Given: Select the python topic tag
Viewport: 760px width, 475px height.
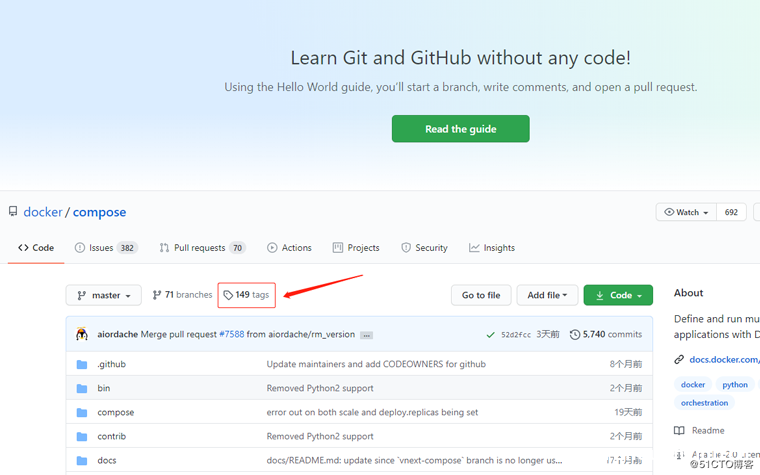Looking at the screenshot, I should click(x=735, y=384).
